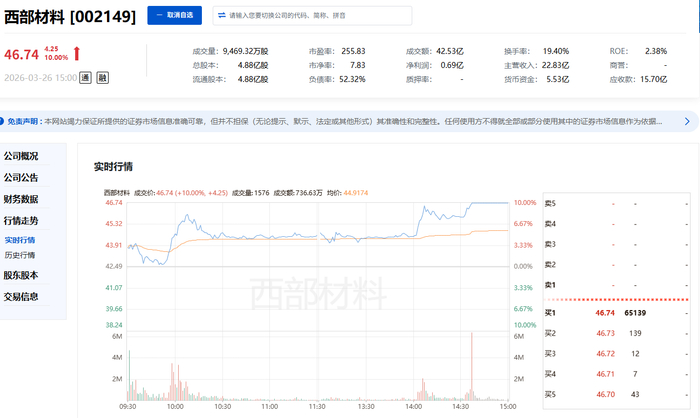Click the 成交量 value 9,469.32万股
This screenshot has width=700, height=418.
click(x=246, y=51)
